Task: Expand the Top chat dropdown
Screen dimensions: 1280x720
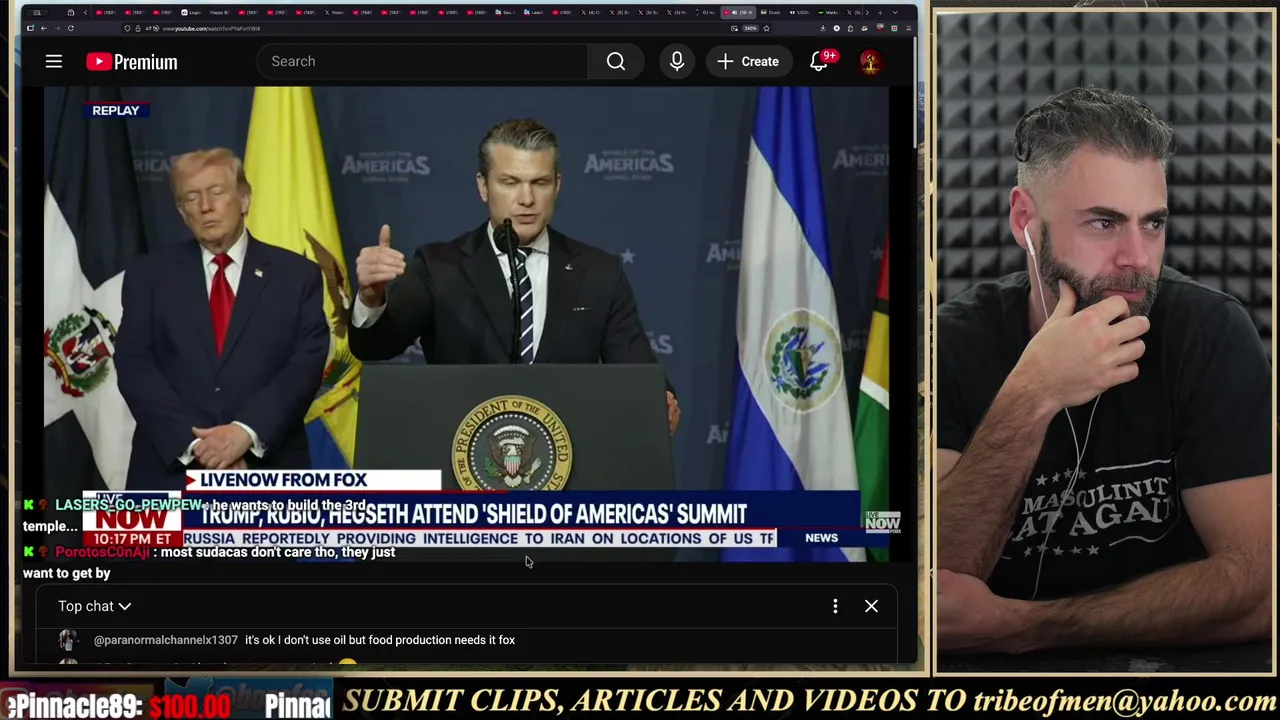Action: [95, 606]
